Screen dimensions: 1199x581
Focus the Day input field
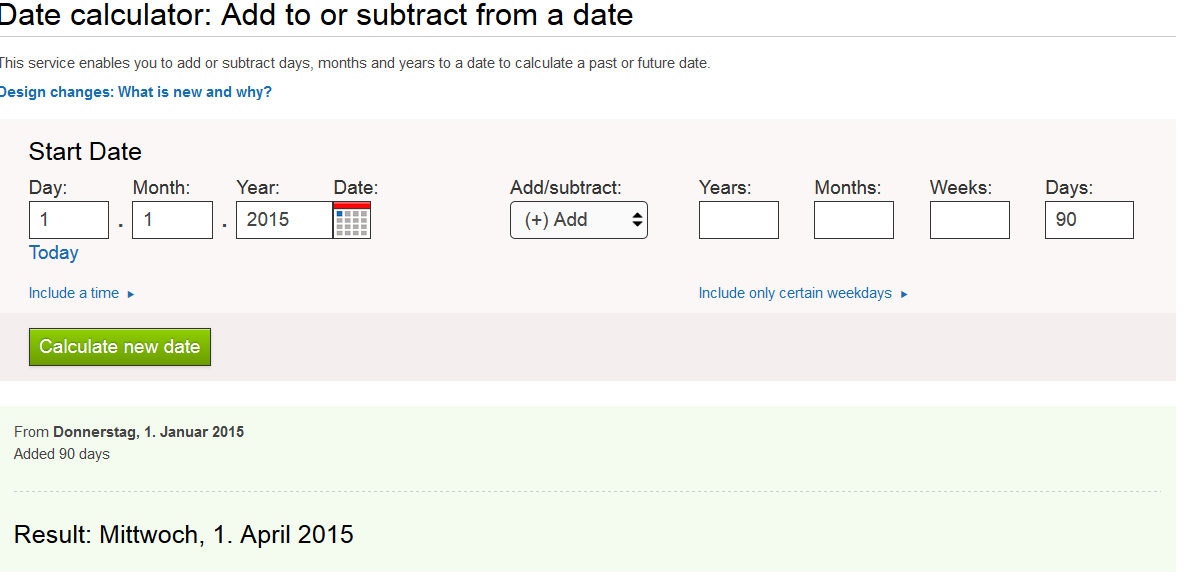(69, 220)
